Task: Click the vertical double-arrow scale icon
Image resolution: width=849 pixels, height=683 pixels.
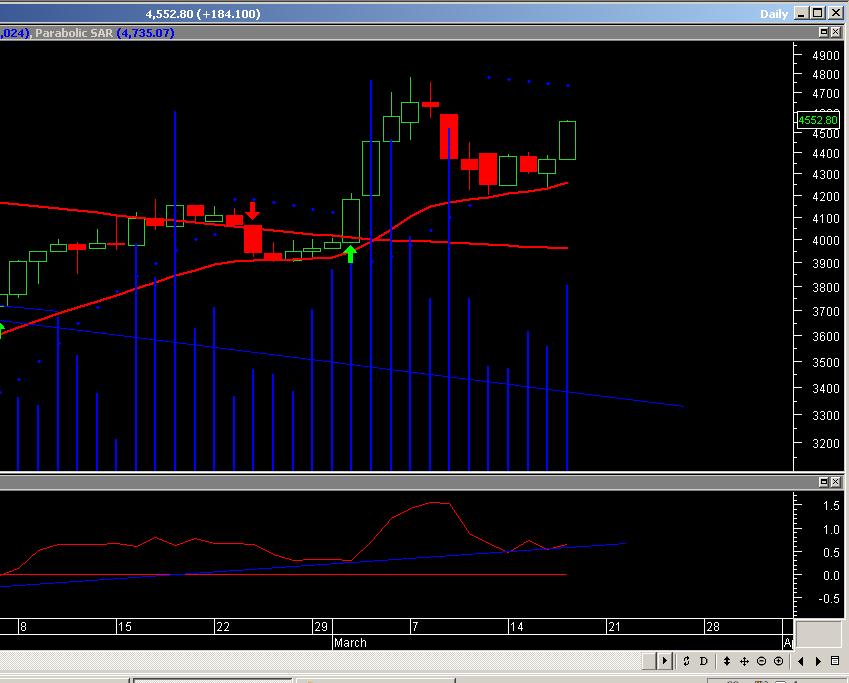Action: (x=727, y=662)
